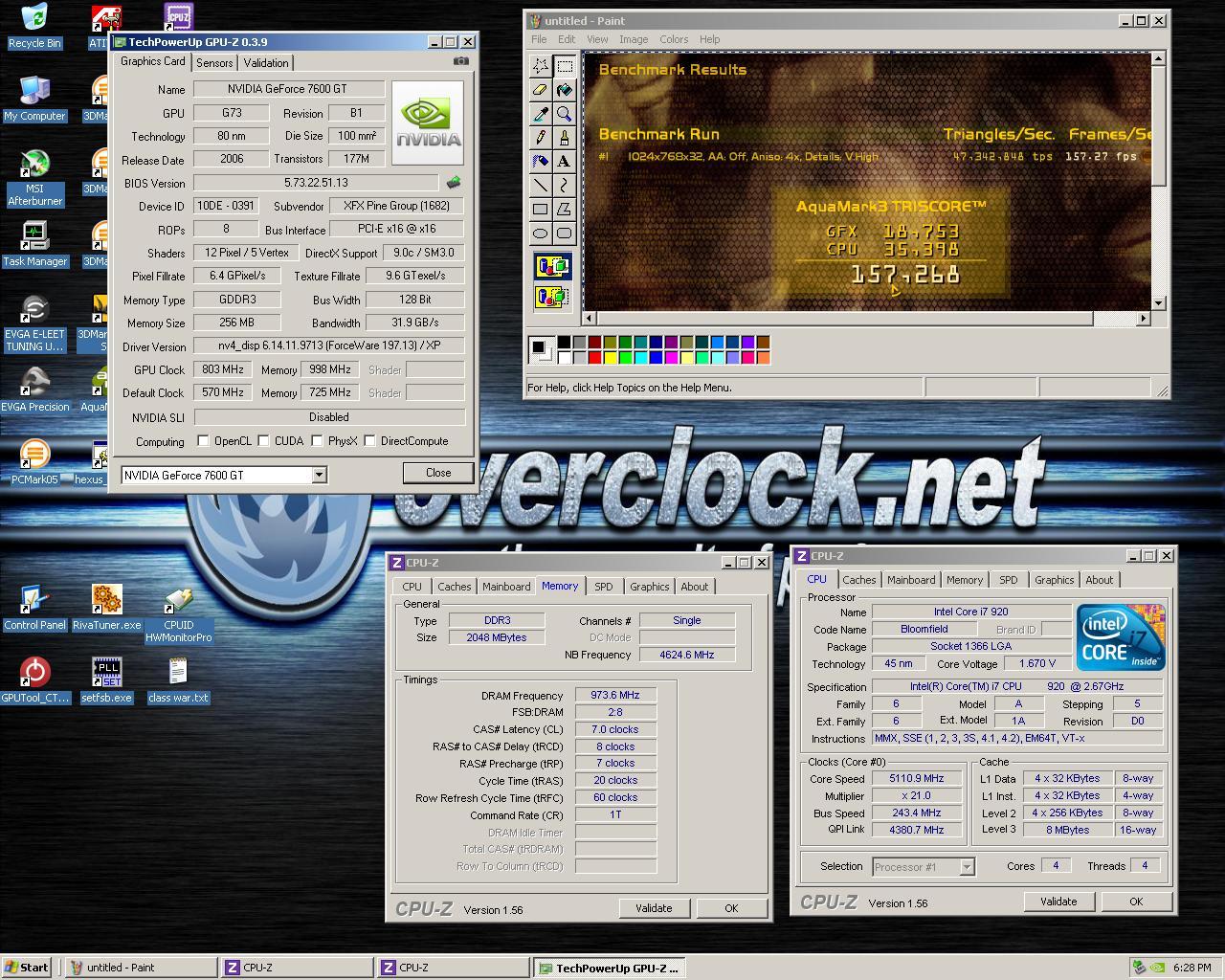Select the Ellipse shape tool in Paint
Viewport: 1225px width, 980px height.
pyautogui.click(x=541, y=234)
